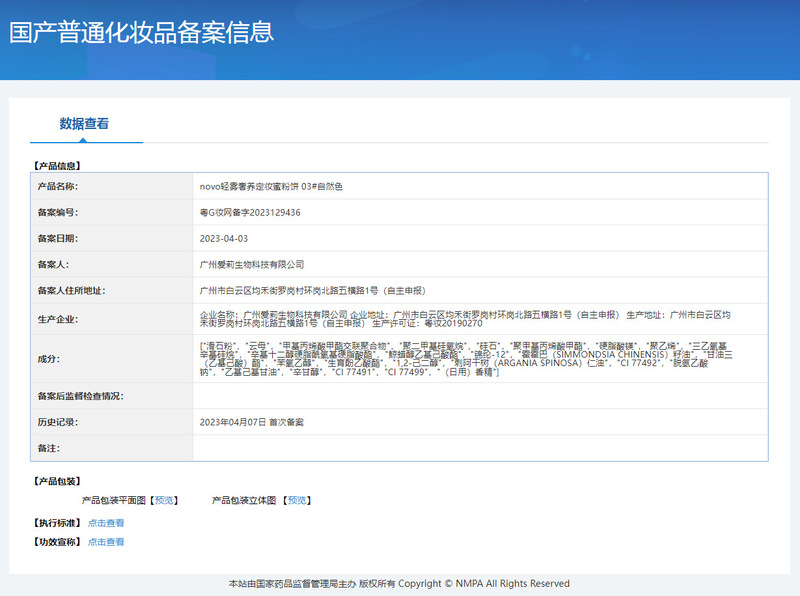The width and height of the screenshot is (800, 596).
Task: Click the filing date 2023-04-03
Action: tap(224, 239)
